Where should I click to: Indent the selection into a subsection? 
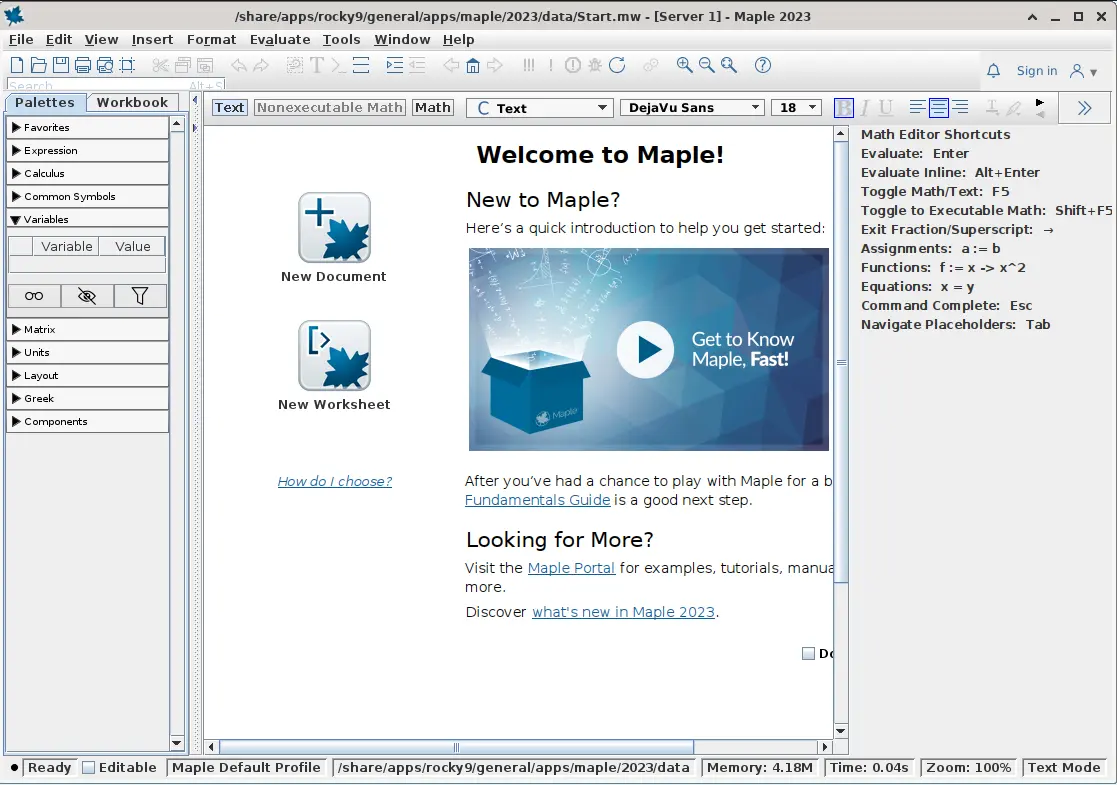(395, 66)
